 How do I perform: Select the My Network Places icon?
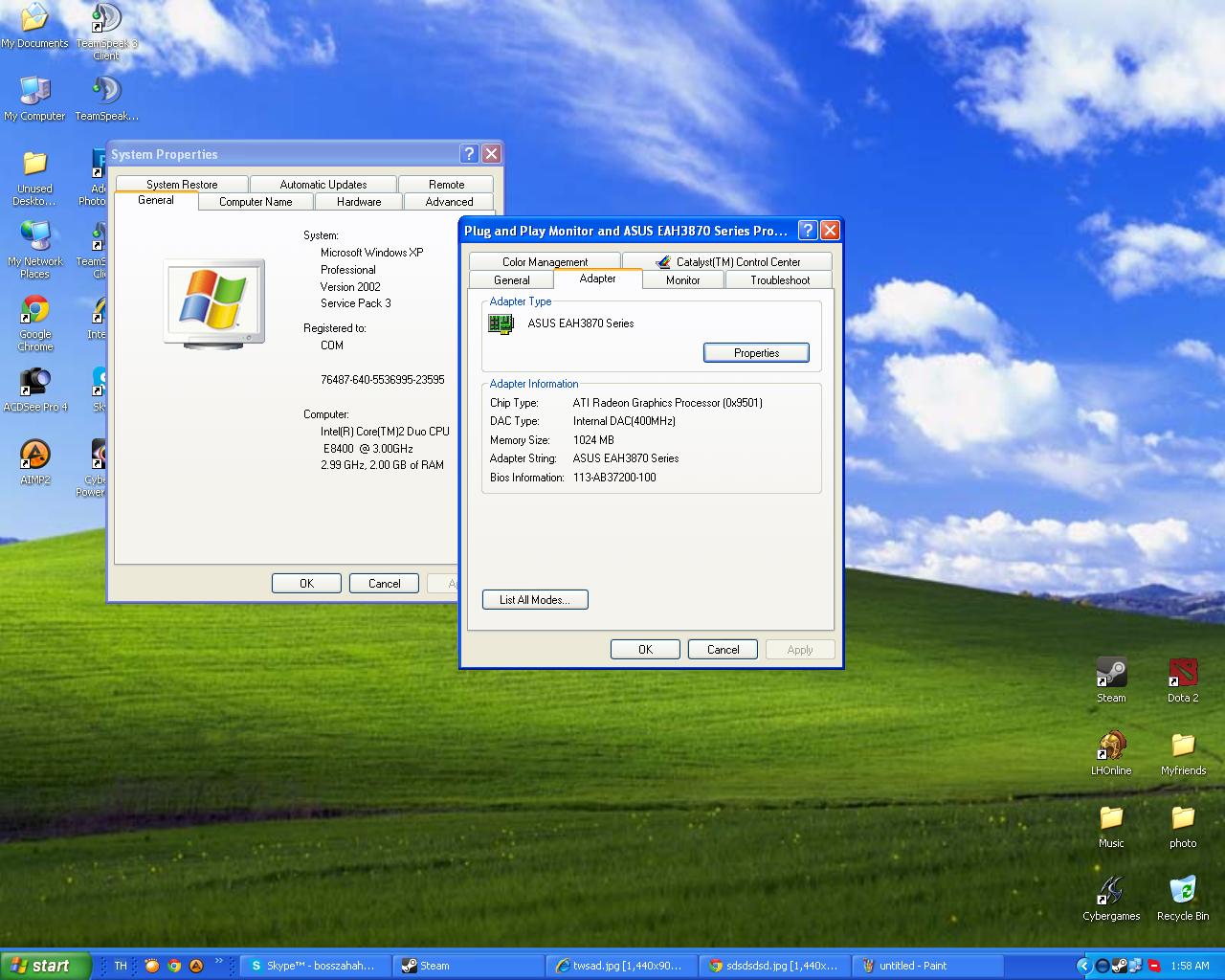coord(34,249)
